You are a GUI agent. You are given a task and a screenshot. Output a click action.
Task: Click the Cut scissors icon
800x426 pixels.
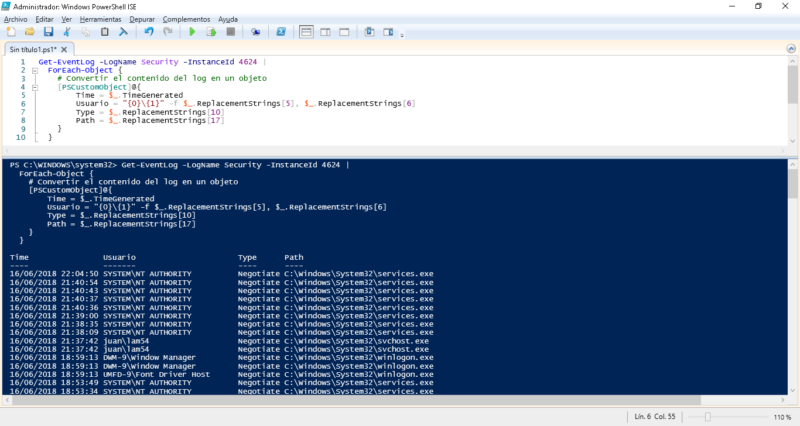[68, 32]
